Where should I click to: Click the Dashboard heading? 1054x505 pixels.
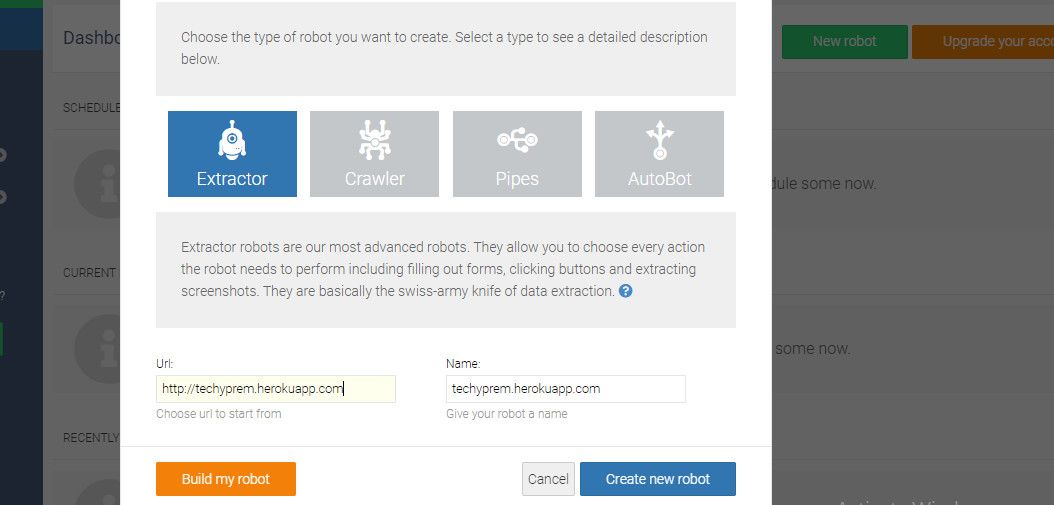pos(91,38)
